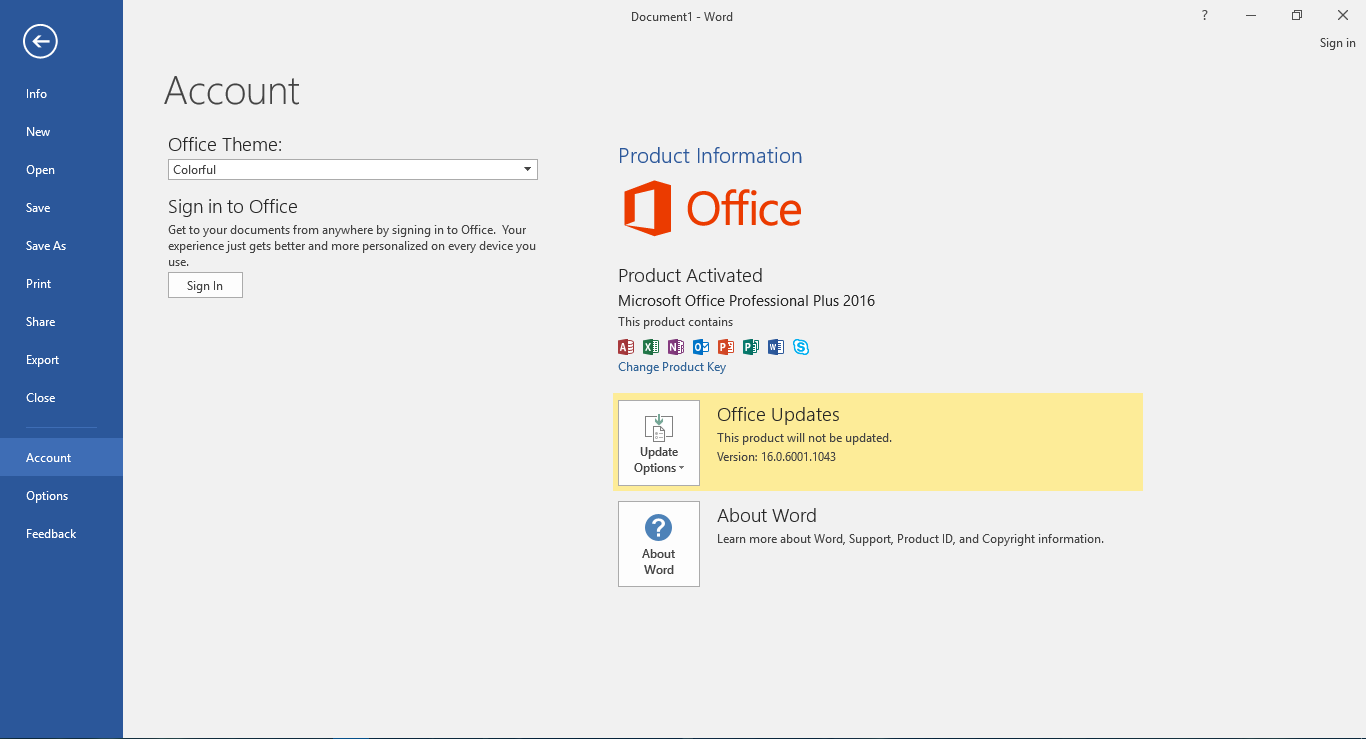
Task: Go to the New tab
Action: [x=61, y=132]
